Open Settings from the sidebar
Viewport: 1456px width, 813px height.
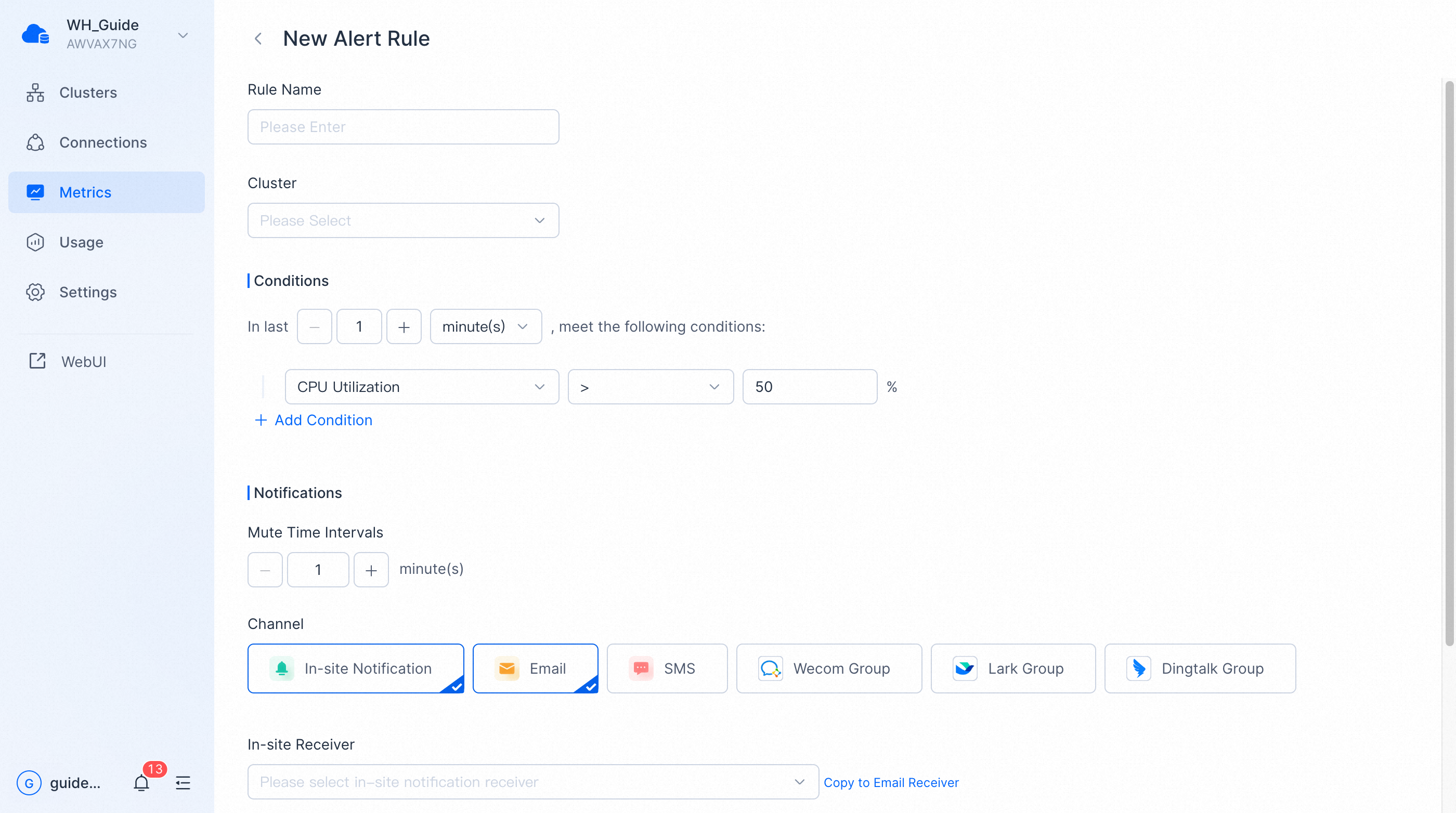[x=88, y=292]
